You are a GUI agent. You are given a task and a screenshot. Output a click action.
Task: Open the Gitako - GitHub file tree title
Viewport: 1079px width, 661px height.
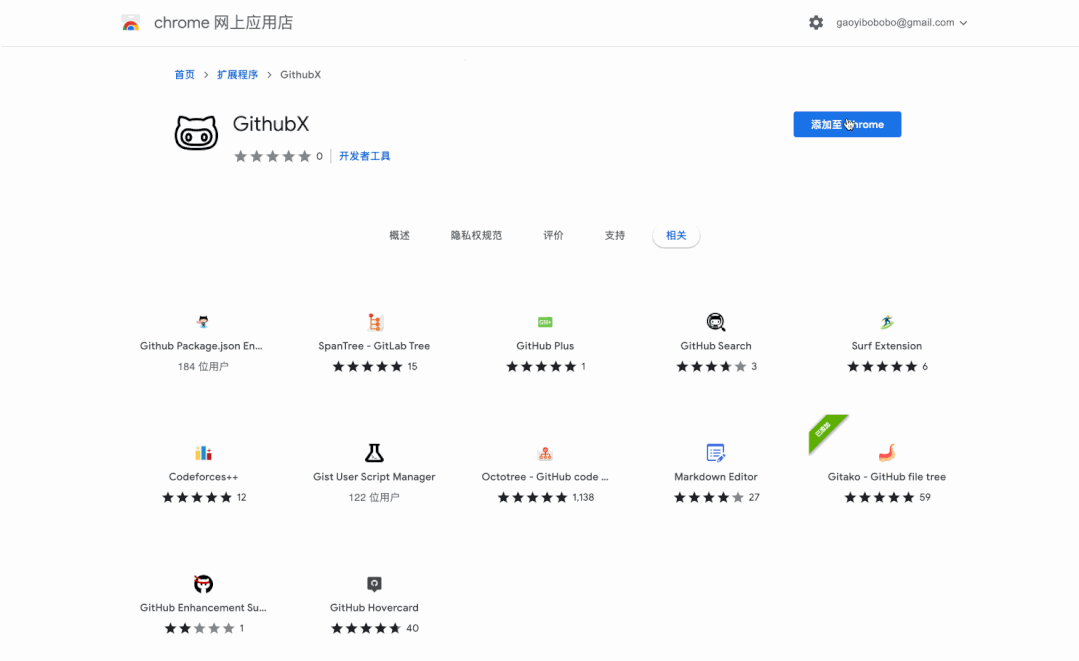tap(886, 477)
